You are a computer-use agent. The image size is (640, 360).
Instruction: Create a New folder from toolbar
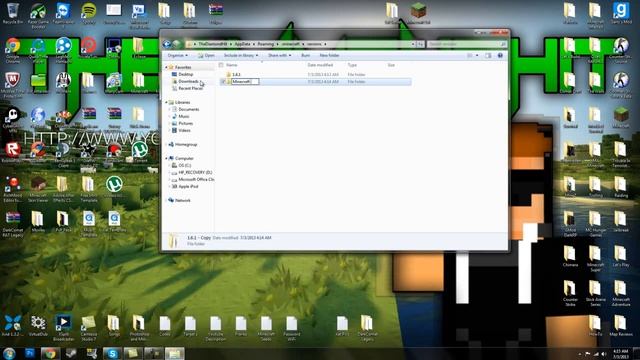tap(329, 55)
